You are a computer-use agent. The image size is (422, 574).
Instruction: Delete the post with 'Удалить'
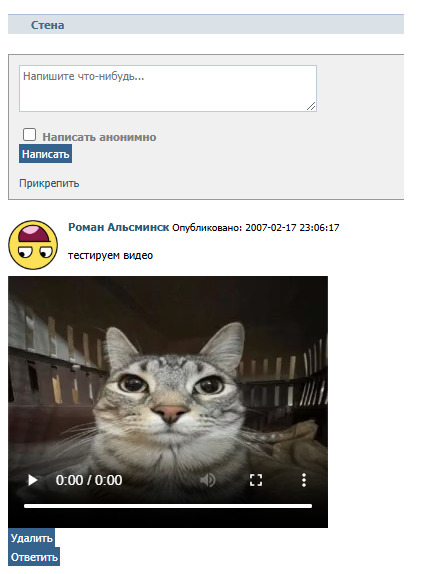click(x=31, y=538)
